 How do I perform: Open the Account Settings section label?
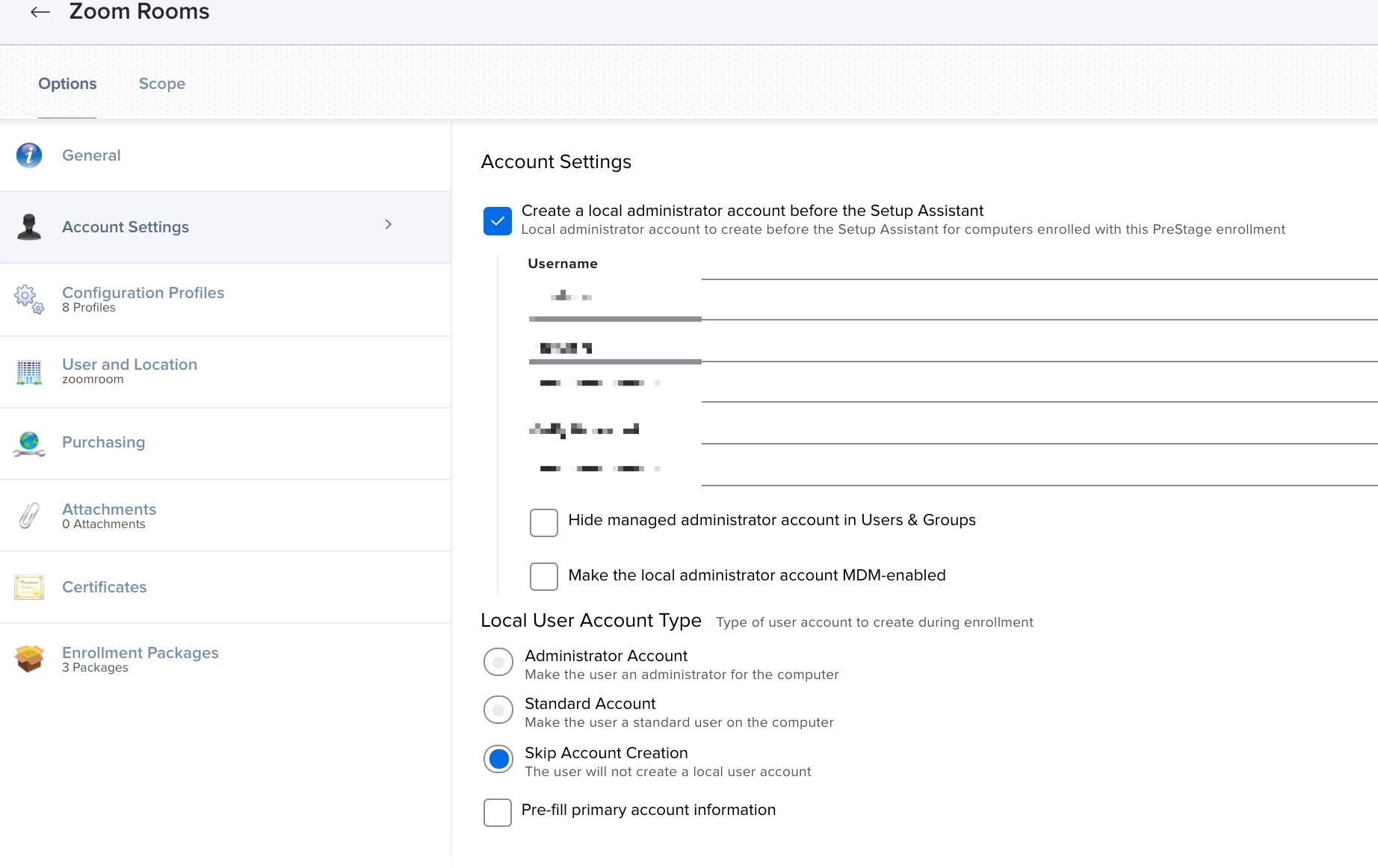click(126, 227)
